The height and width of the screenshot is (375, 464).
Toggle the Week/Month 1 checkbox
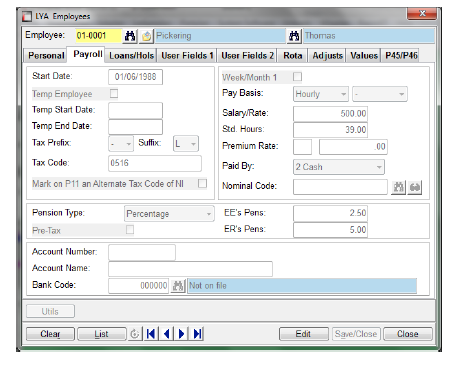click(297, 77)
